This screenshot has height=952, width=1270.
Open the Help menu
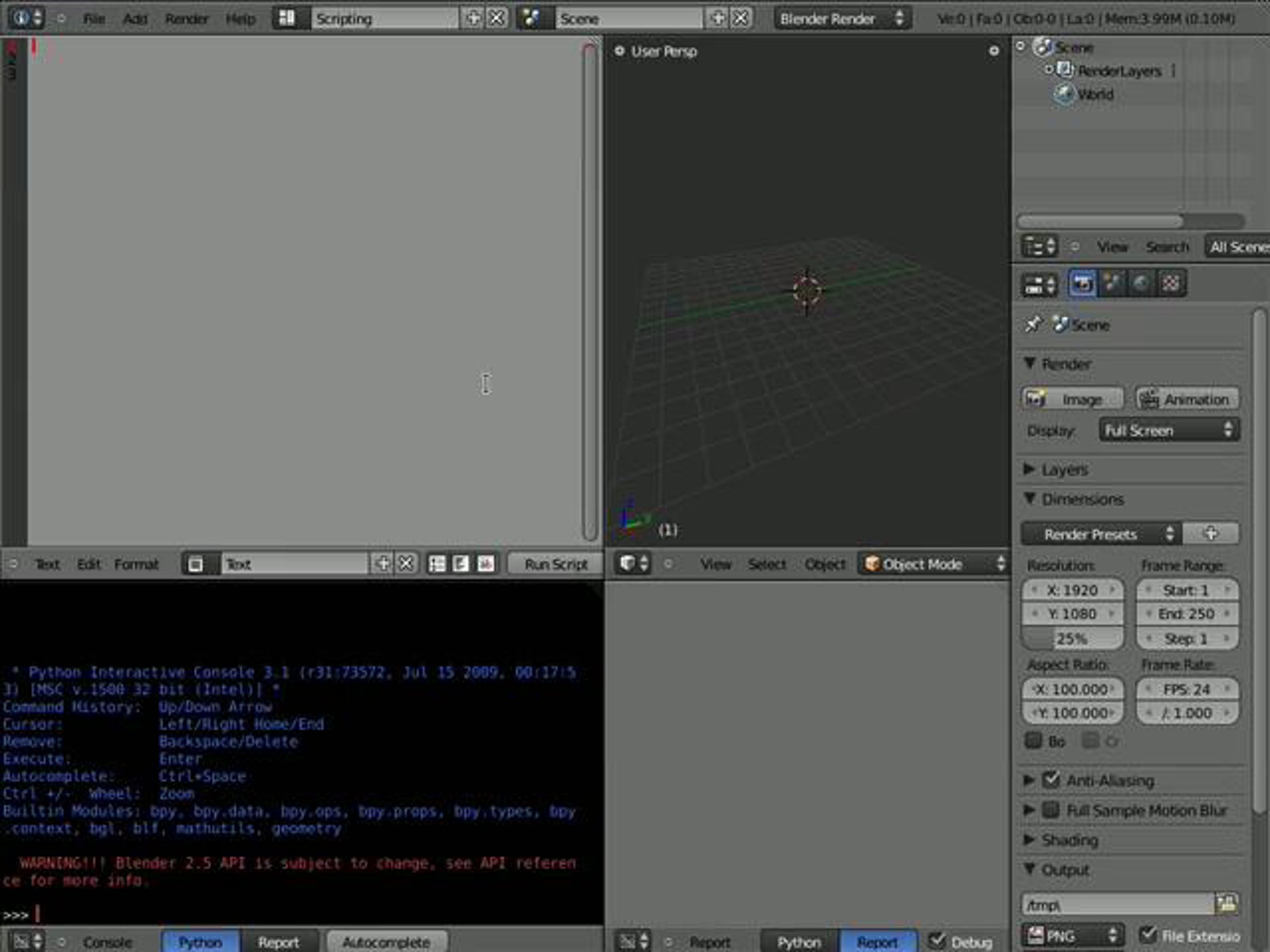[241, 19]
